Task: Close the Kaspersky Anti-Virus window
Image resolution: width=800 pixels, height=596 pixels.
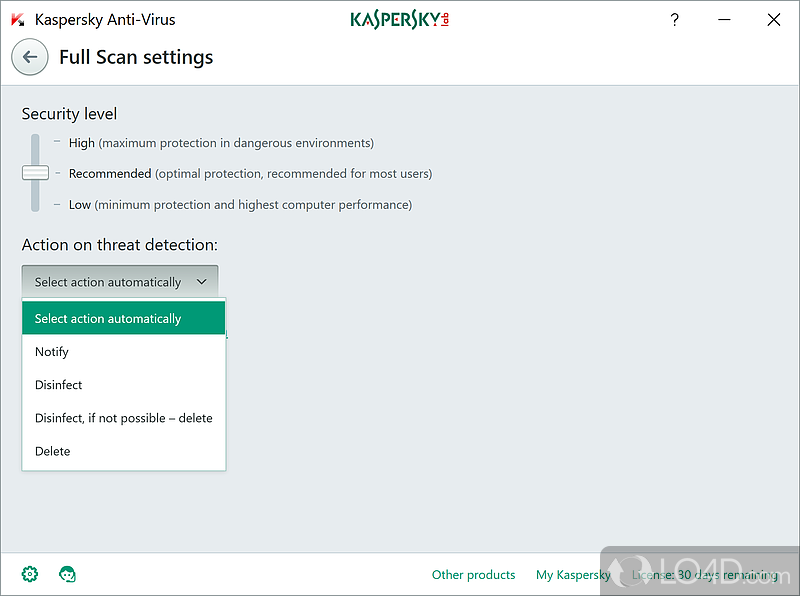Action: coord(774,20)
